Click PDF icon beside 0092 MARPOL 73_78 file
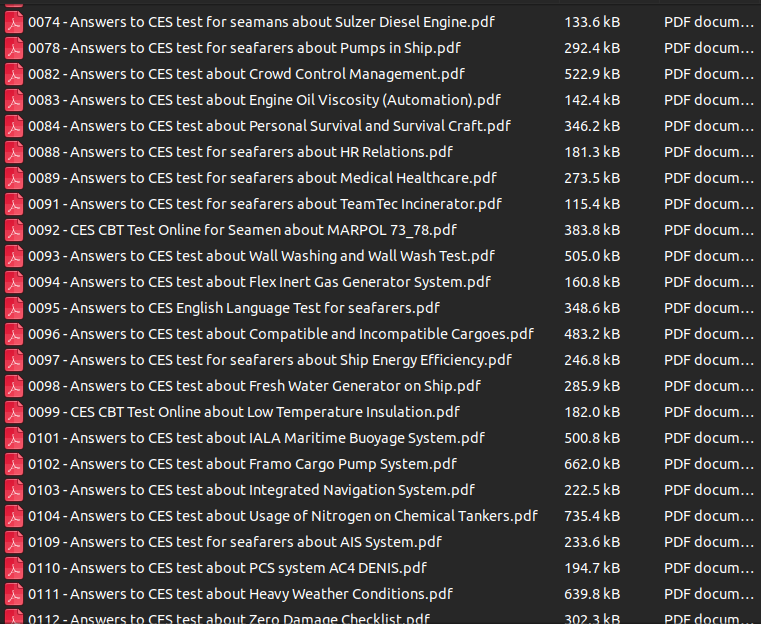Screen dimensions: 761x624 (14, 230)
